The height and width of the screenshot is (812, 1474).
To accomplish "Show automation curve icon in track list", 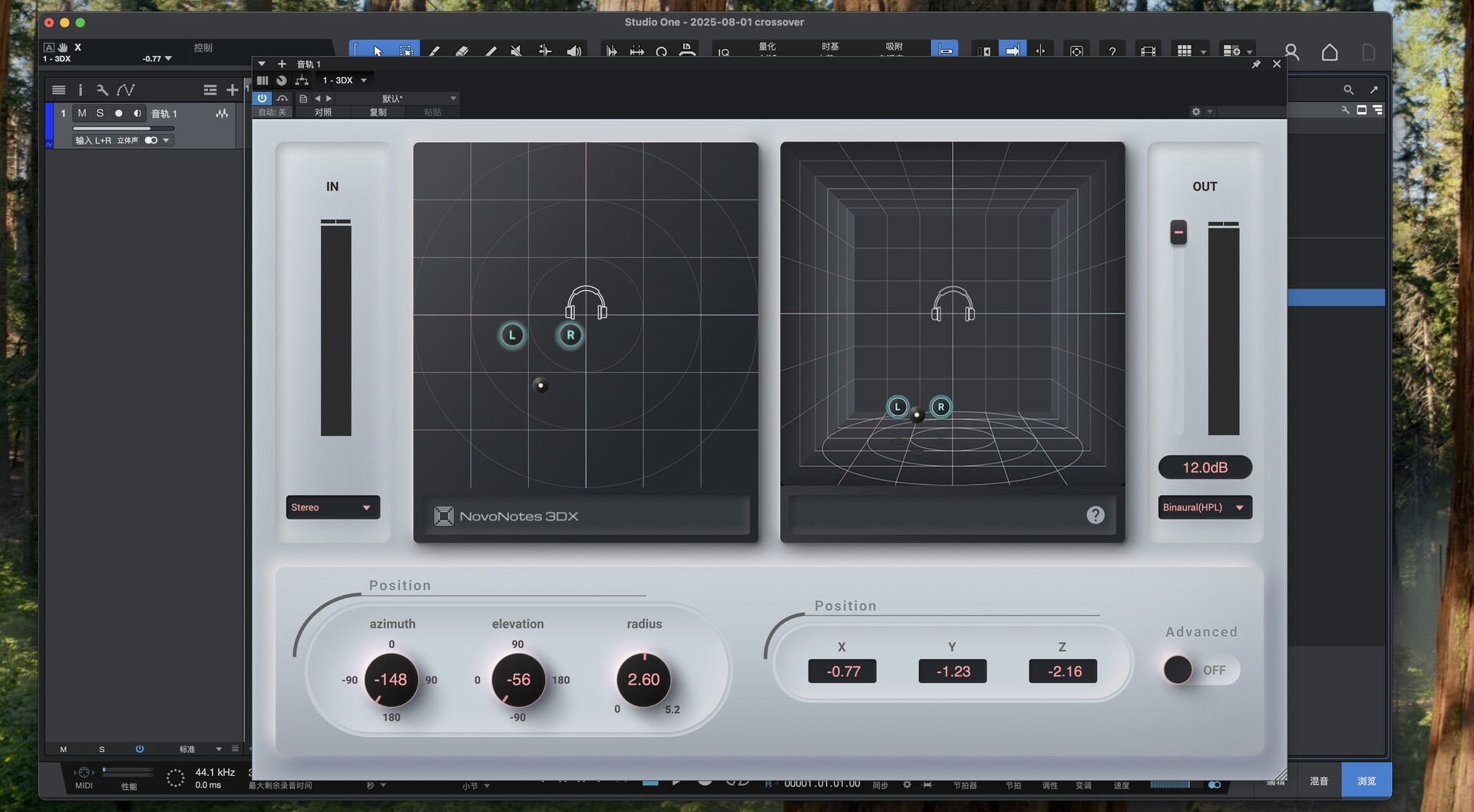I will coord(126,90).
